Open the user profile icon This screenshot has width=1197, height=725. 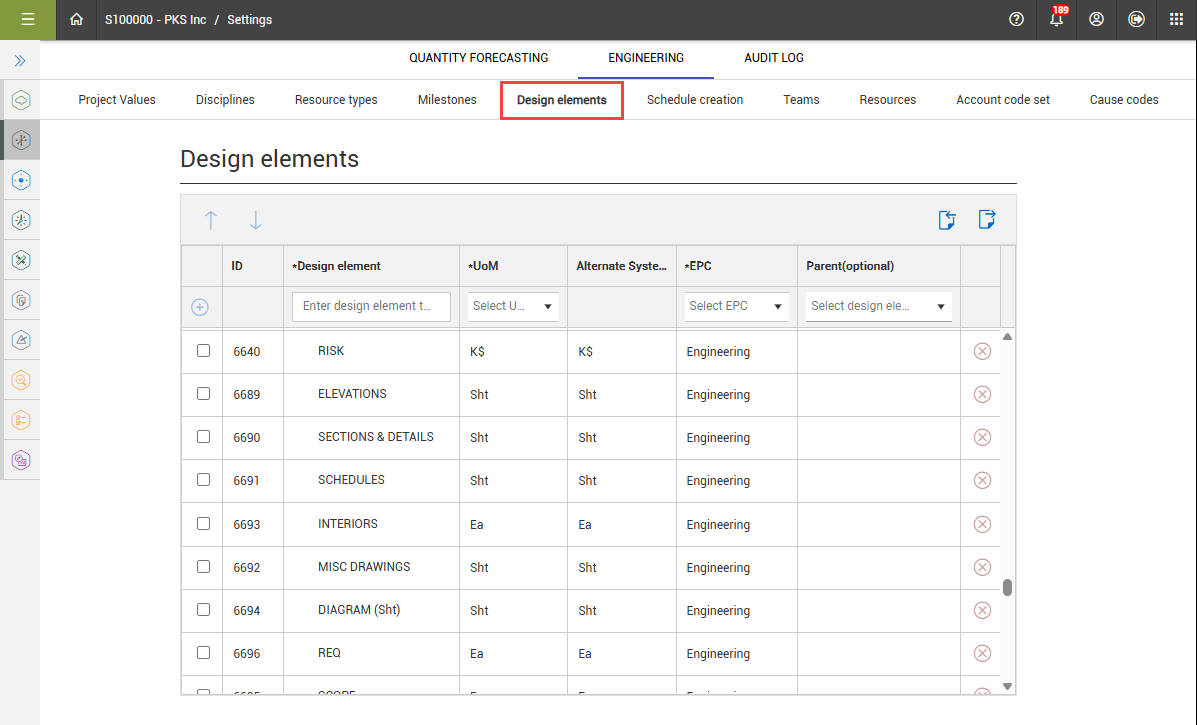[x=1096, y=20]
